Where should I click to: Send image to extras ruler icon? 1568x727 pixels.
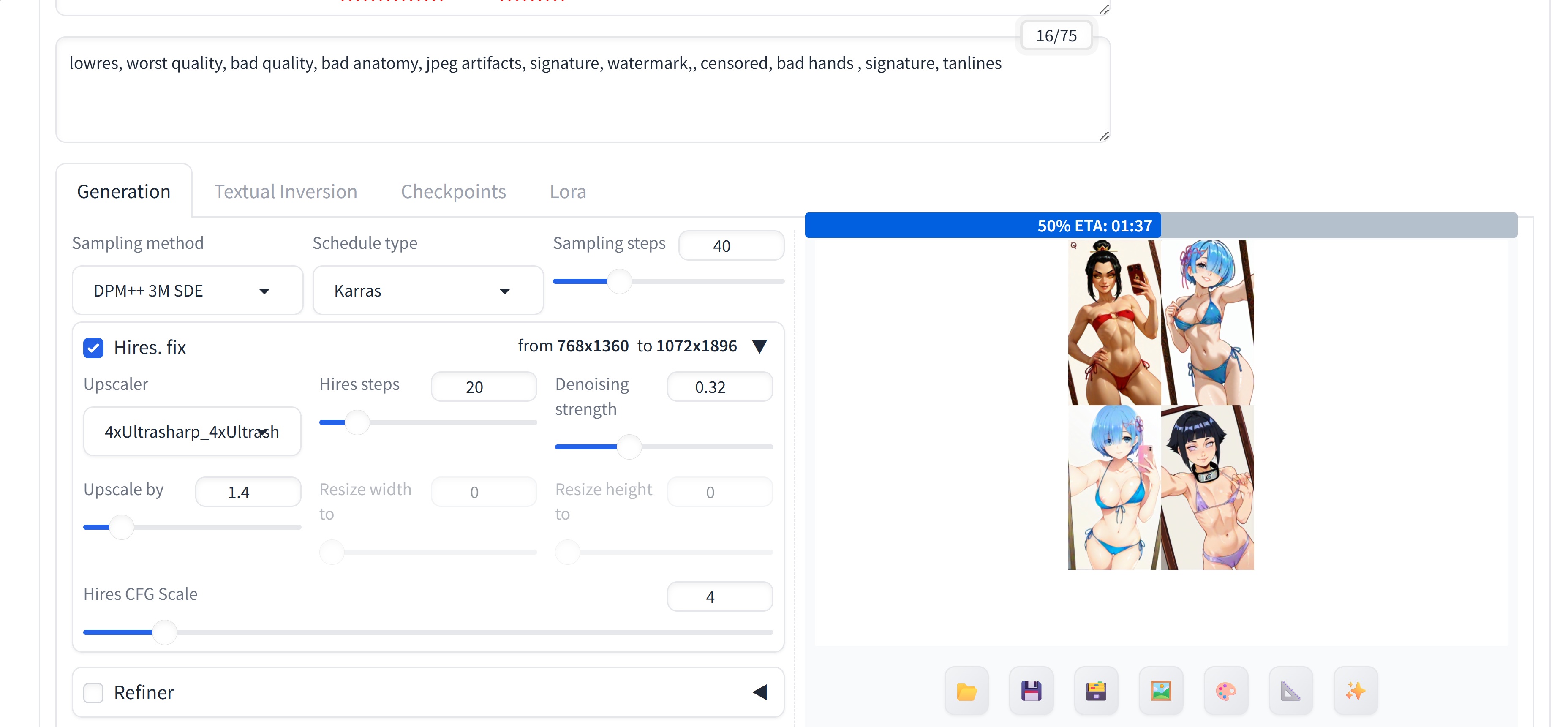(x=1290, y=691)
